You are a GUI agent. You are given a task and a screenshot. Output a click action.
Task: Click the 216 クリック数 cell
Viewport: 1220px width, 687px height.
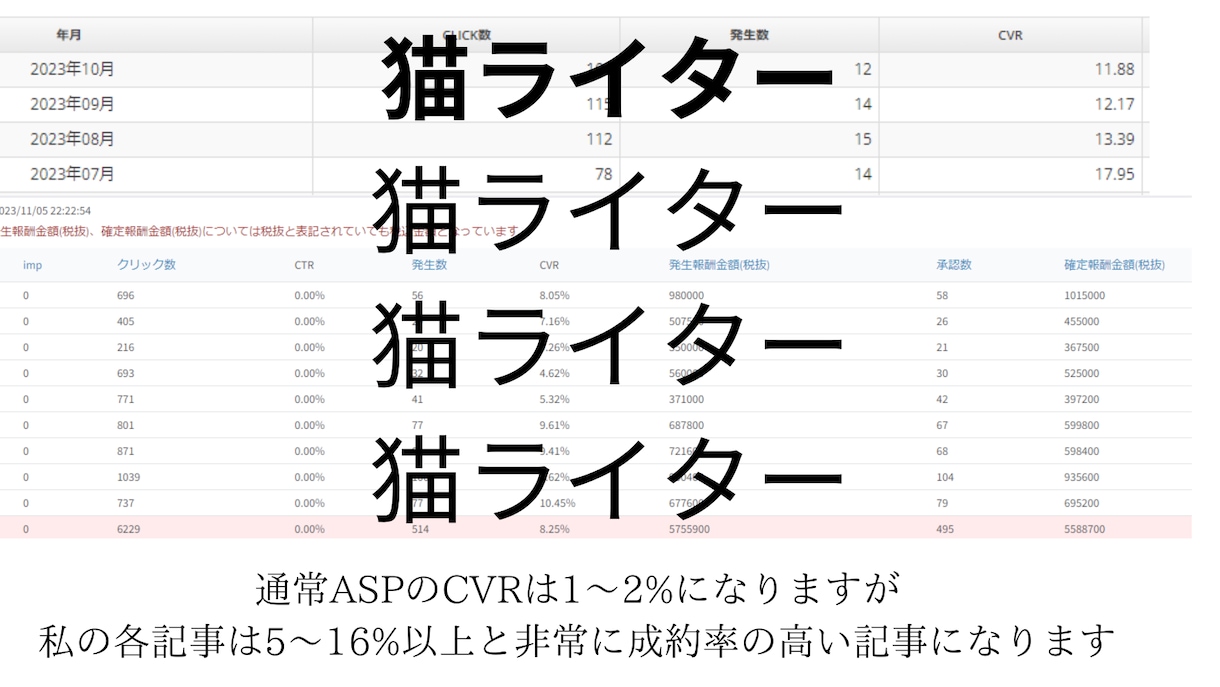(125, 348)
